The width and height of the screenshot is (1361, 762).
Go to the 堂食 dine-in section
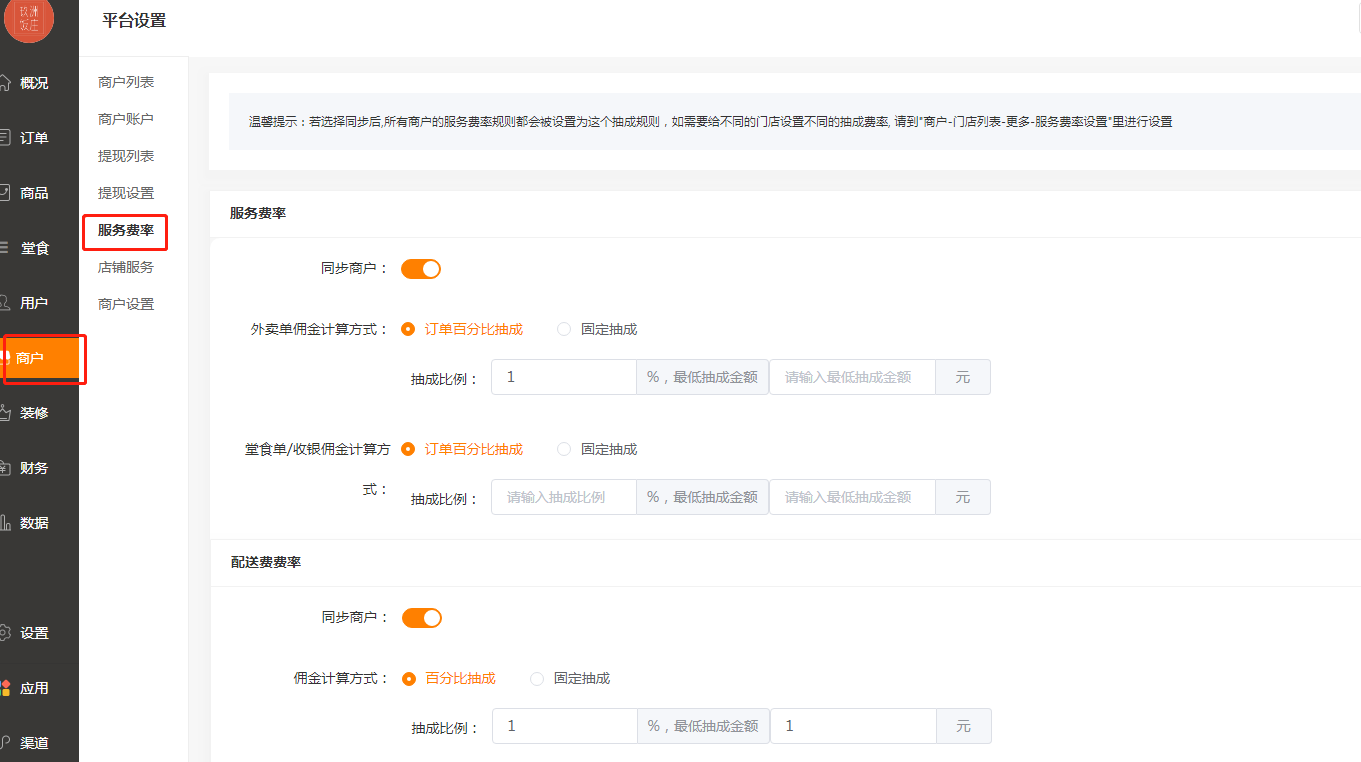34,248
